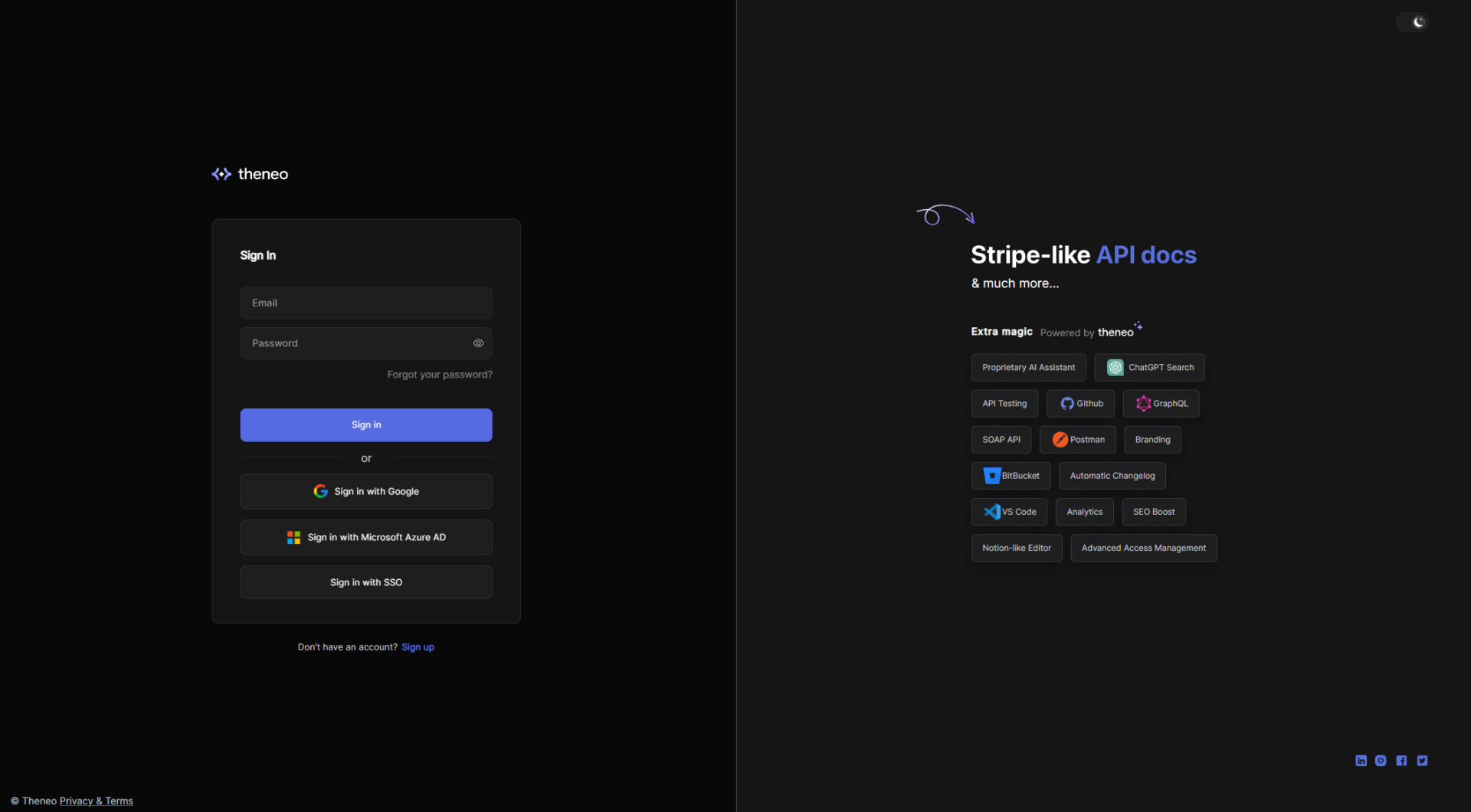Sign in with Google

click(366, 492)
